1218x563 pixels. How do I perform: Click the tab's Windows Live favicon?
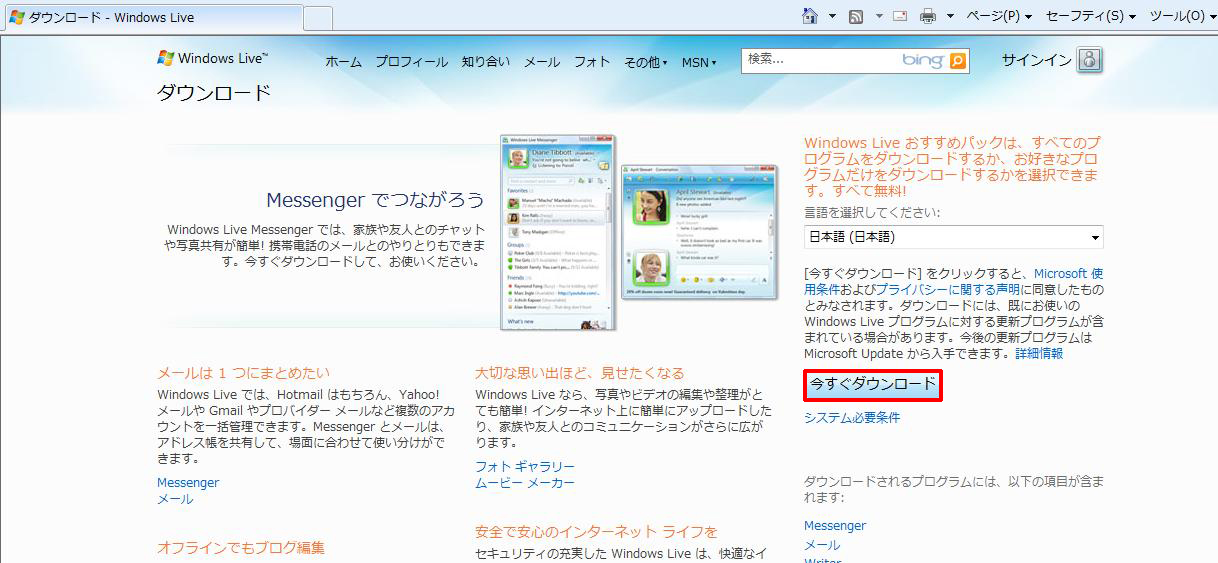tap(17, 17)
